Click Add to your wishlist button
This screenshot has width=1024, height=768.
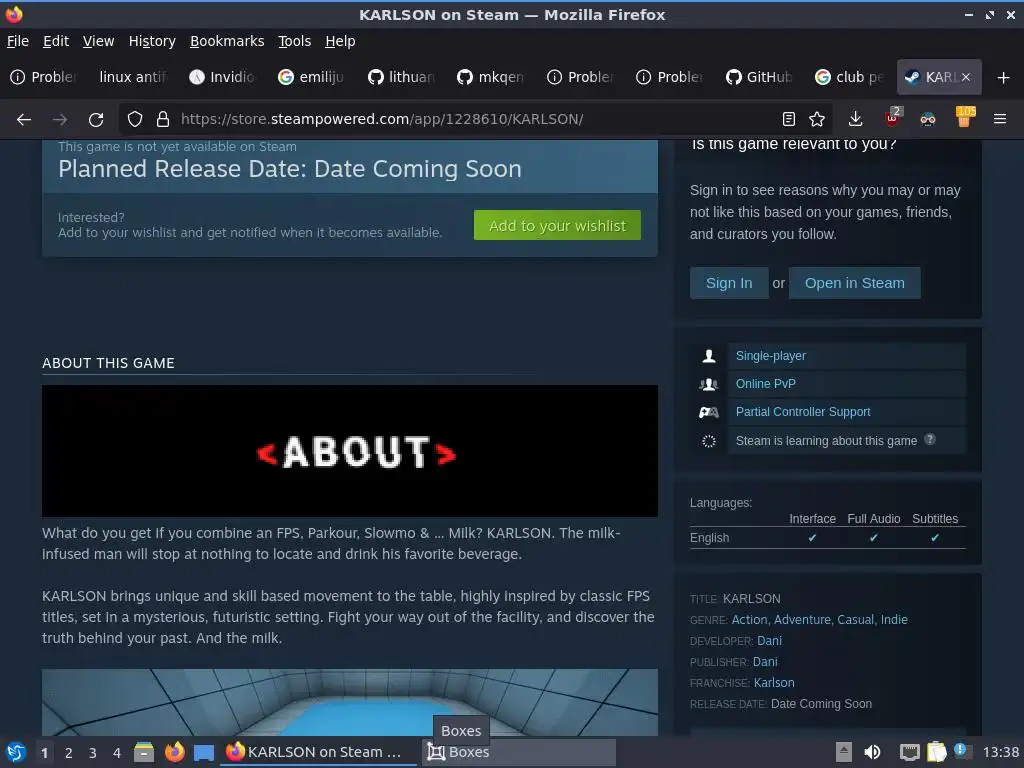(557, 225)
